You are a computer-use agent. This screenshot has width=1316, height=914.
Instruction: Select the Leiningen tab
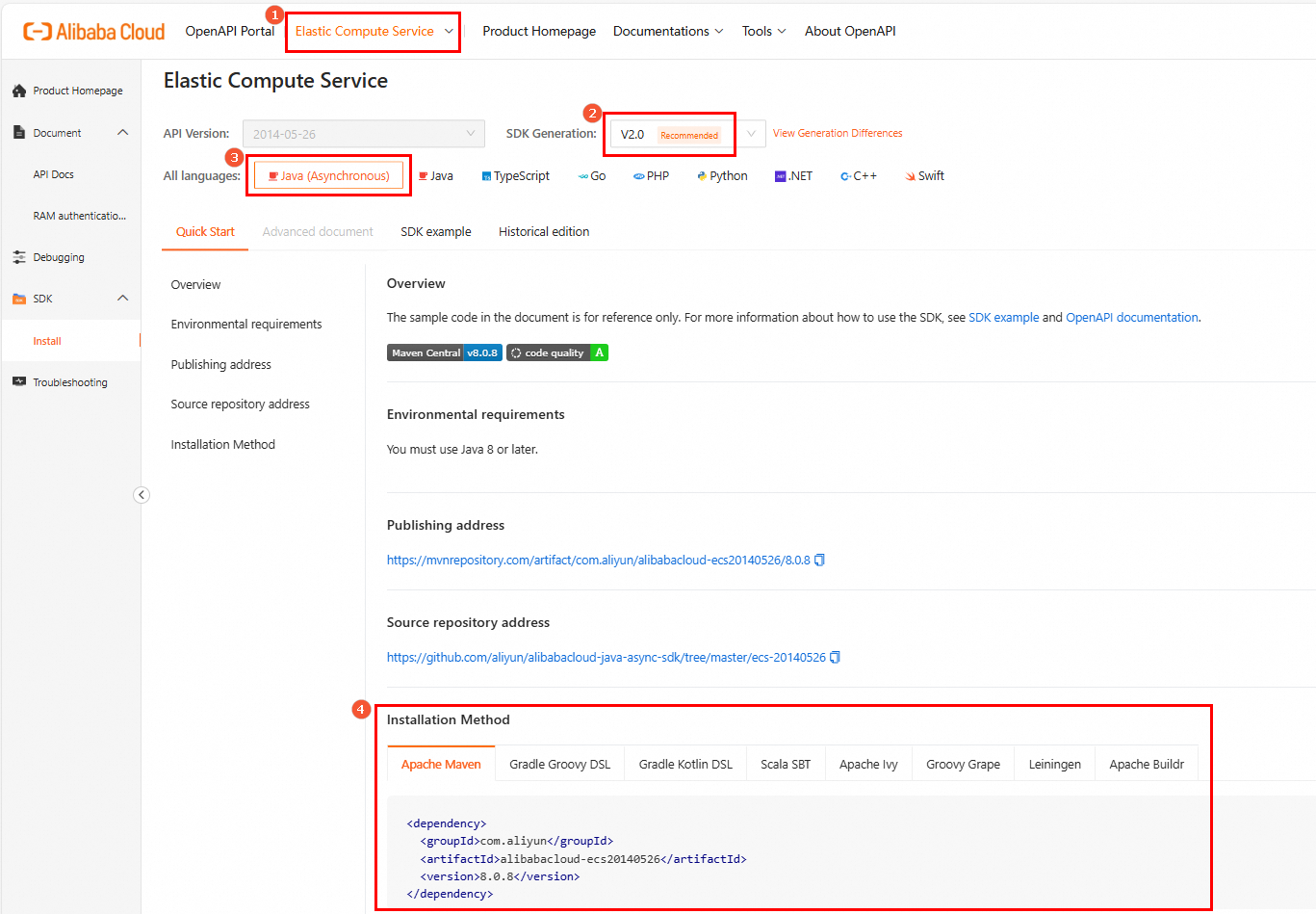[1055, 764]
